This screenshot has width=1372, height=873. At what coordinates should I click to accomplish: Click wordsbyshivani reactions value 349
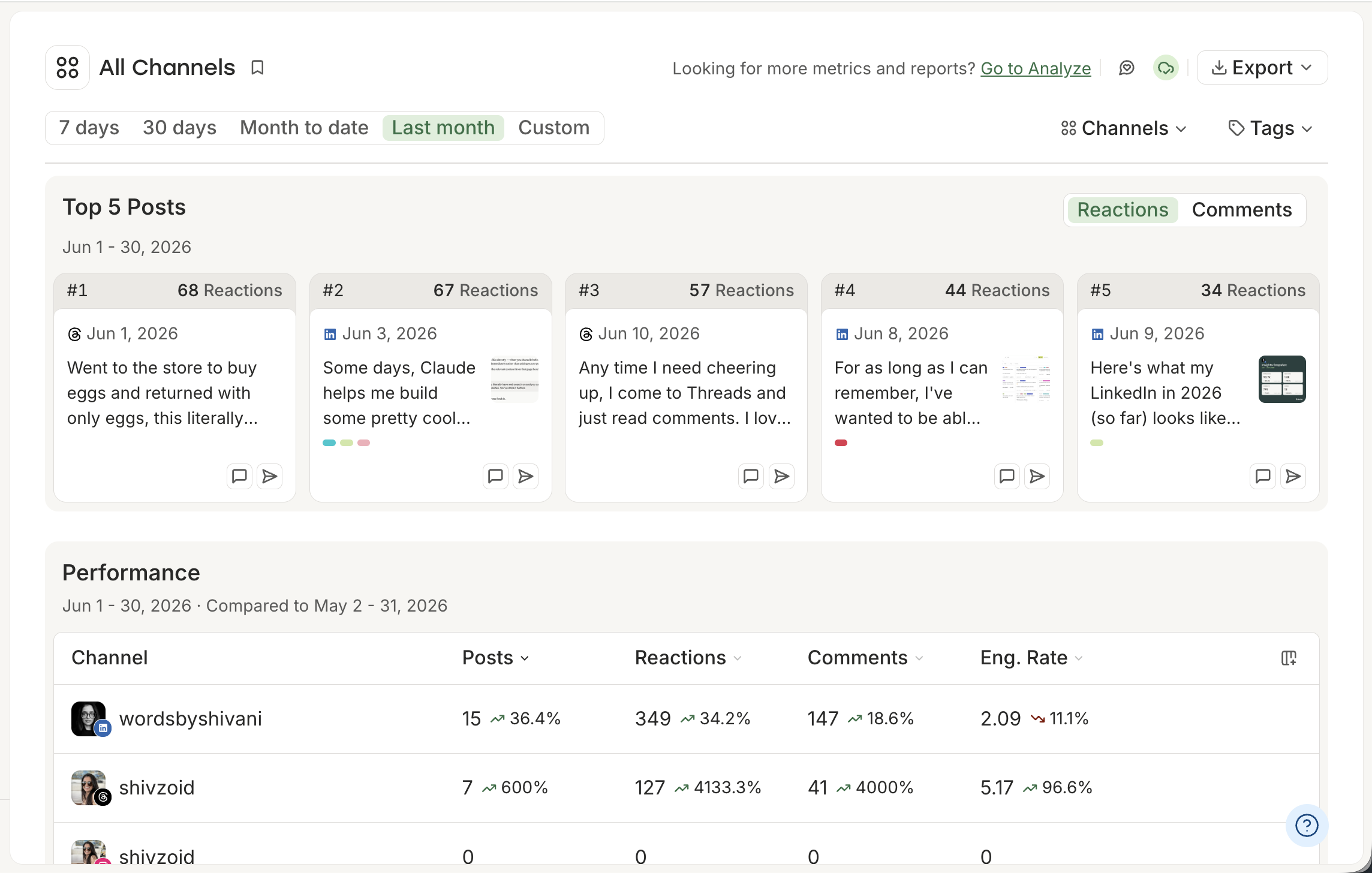653,719
